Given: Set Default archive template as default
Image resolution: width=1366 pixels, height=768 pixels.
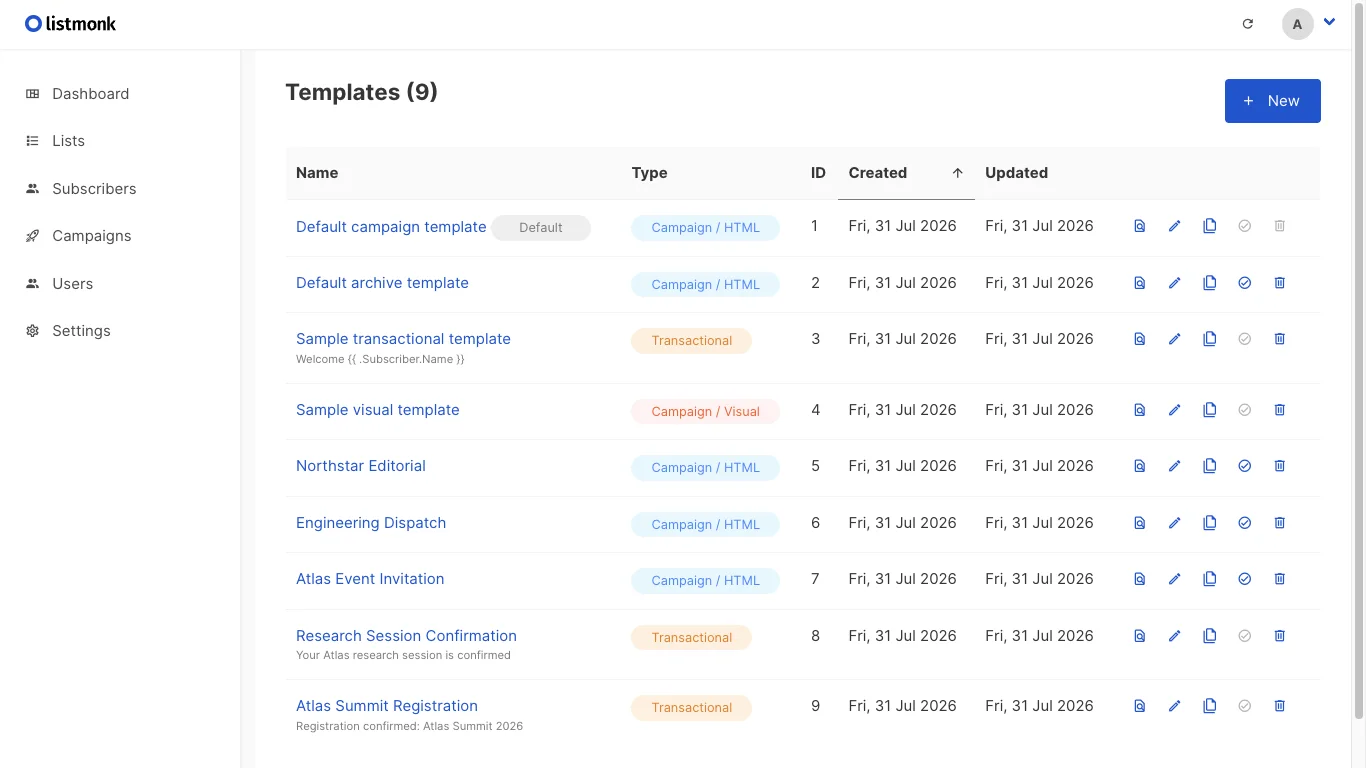Looking at the screenshot, I should tap(1245, 283).
